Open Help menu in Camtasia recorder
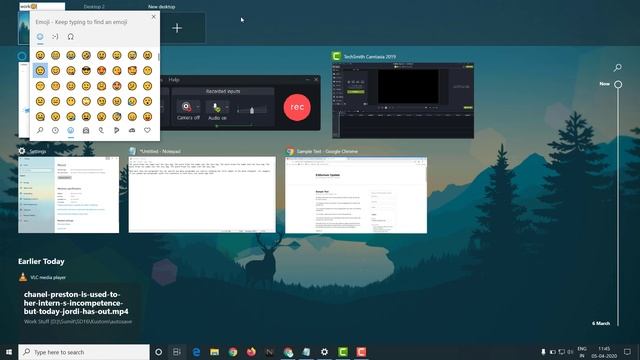Viewport: 640px width, 360px height. pyautogui.click(x=174, y=80)
